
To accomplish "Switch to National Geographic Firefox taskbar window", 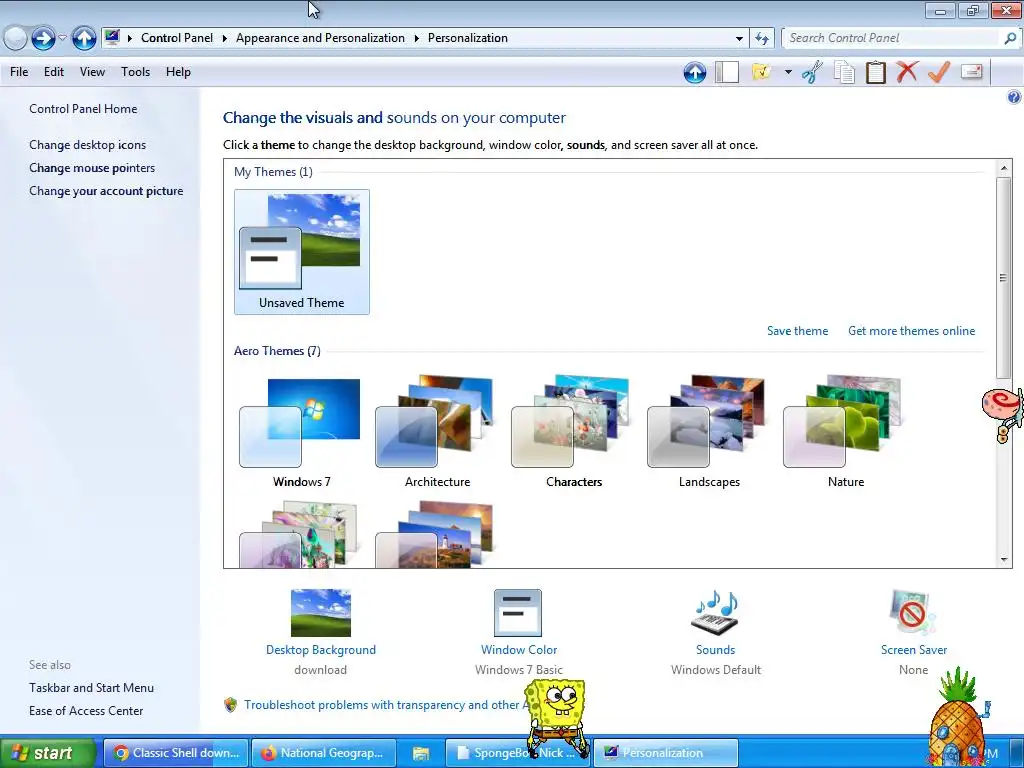I will click(x=323, y=753).
